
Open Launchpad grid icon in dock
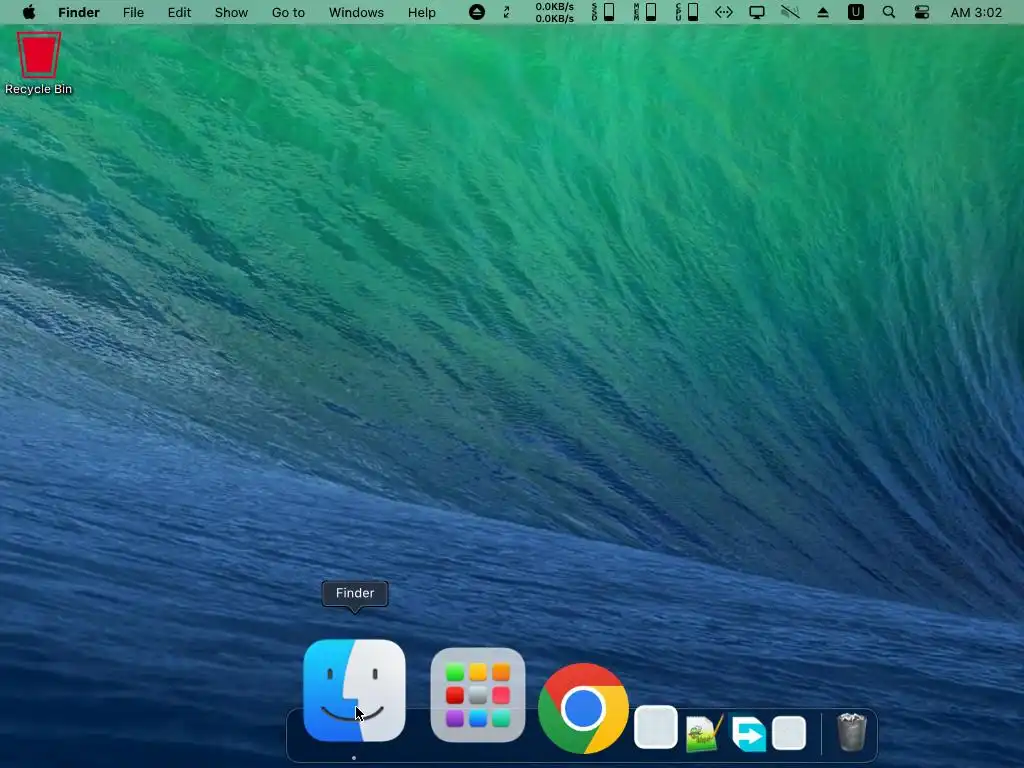tap(477, 695)
